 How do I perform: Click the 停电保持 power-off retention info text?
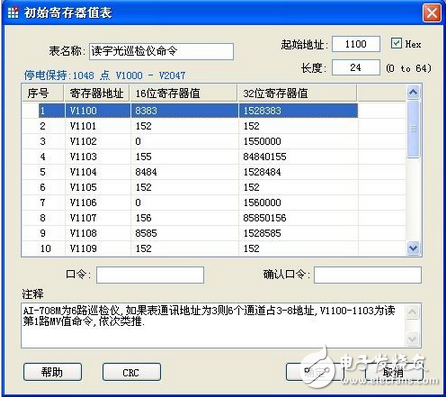point(104,75)
